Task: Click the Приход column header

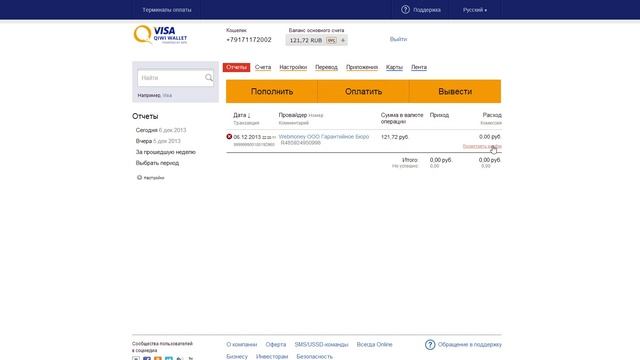Action: point(439,115)
